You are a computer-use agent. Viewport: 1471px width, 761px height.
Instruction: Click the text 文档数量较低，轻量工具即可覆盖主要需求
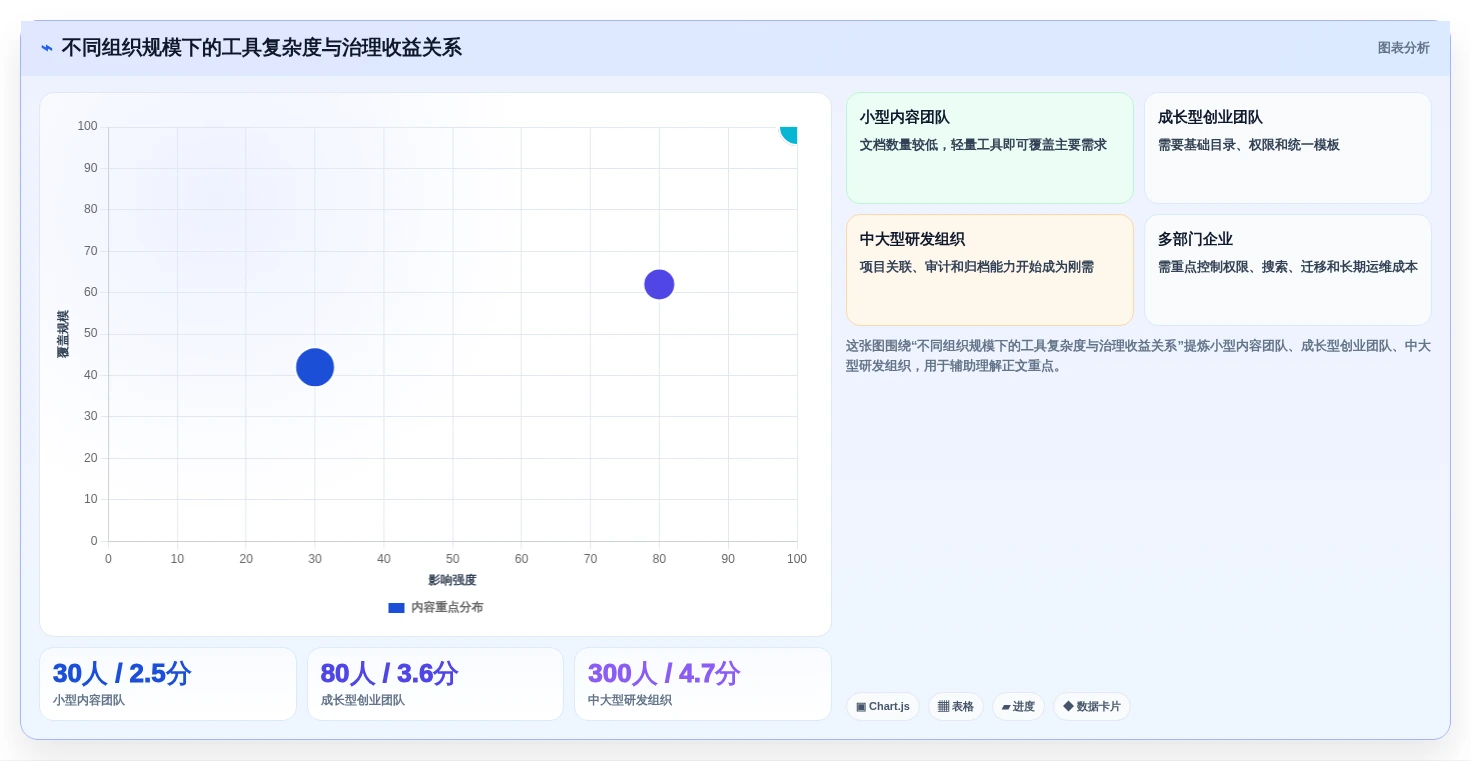point(983,145)
